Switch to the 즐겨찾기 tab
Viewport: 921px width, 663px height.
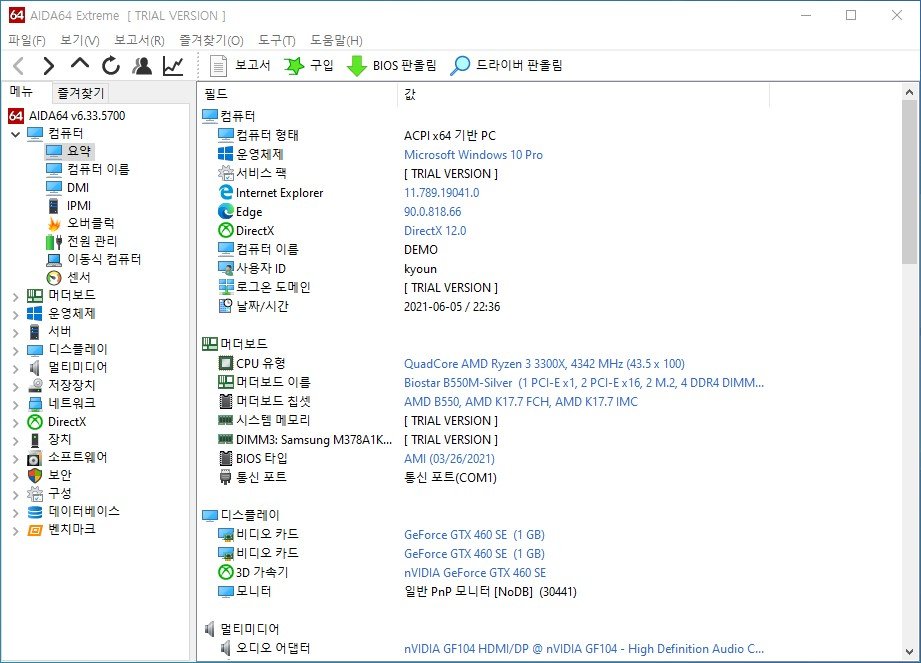point(80,93)
